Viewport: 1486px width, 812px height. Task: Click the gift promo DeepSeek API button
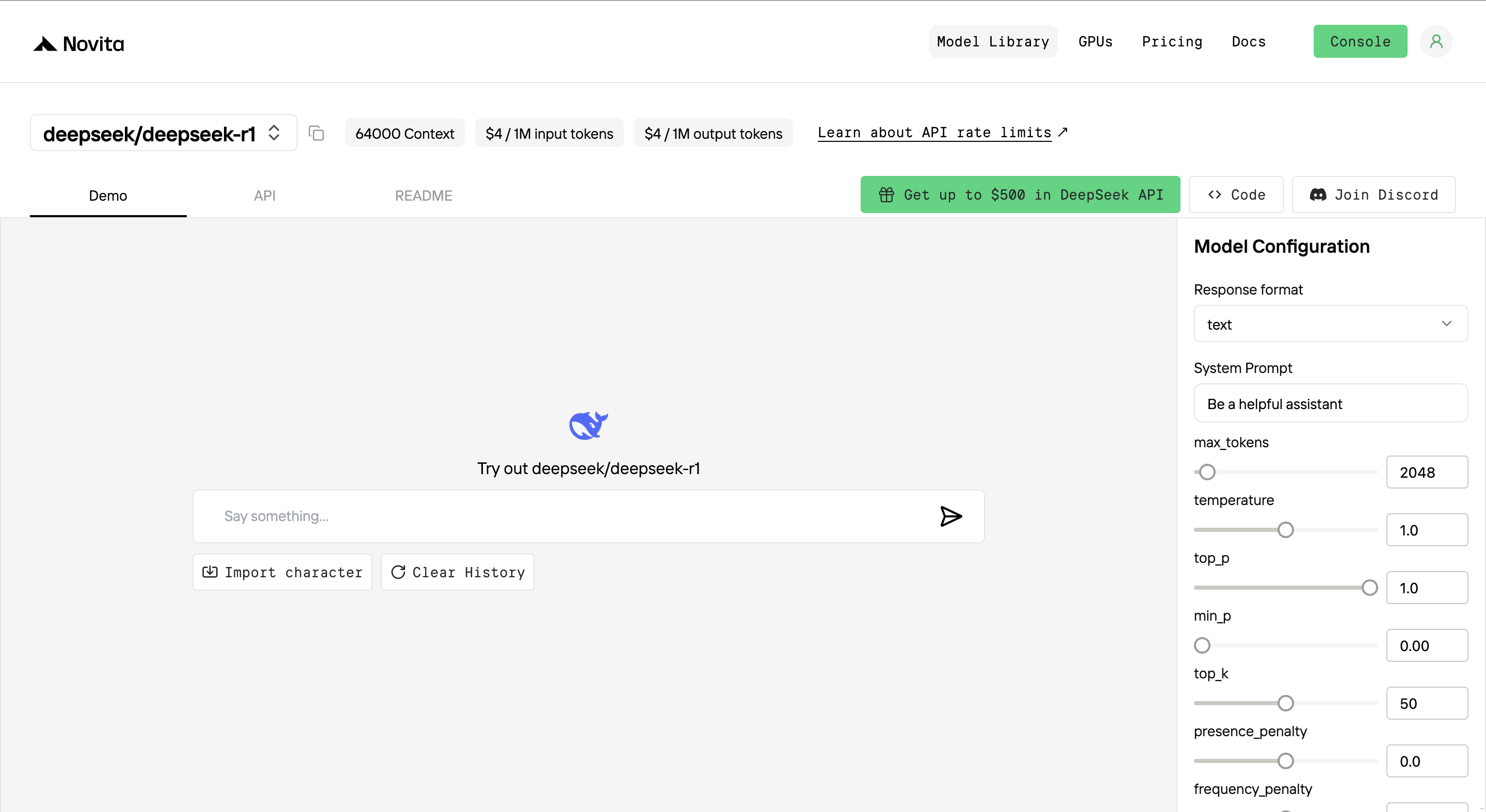1020,195
